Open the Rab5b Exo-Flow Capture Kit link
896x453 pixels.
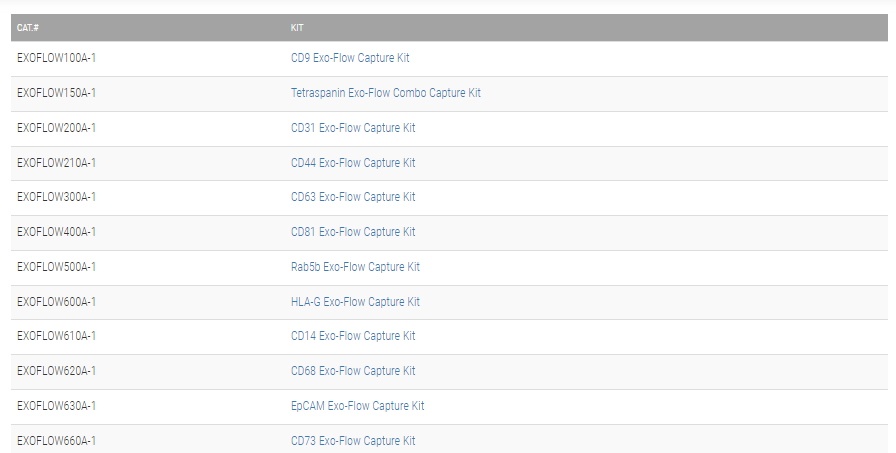[355, 267]
